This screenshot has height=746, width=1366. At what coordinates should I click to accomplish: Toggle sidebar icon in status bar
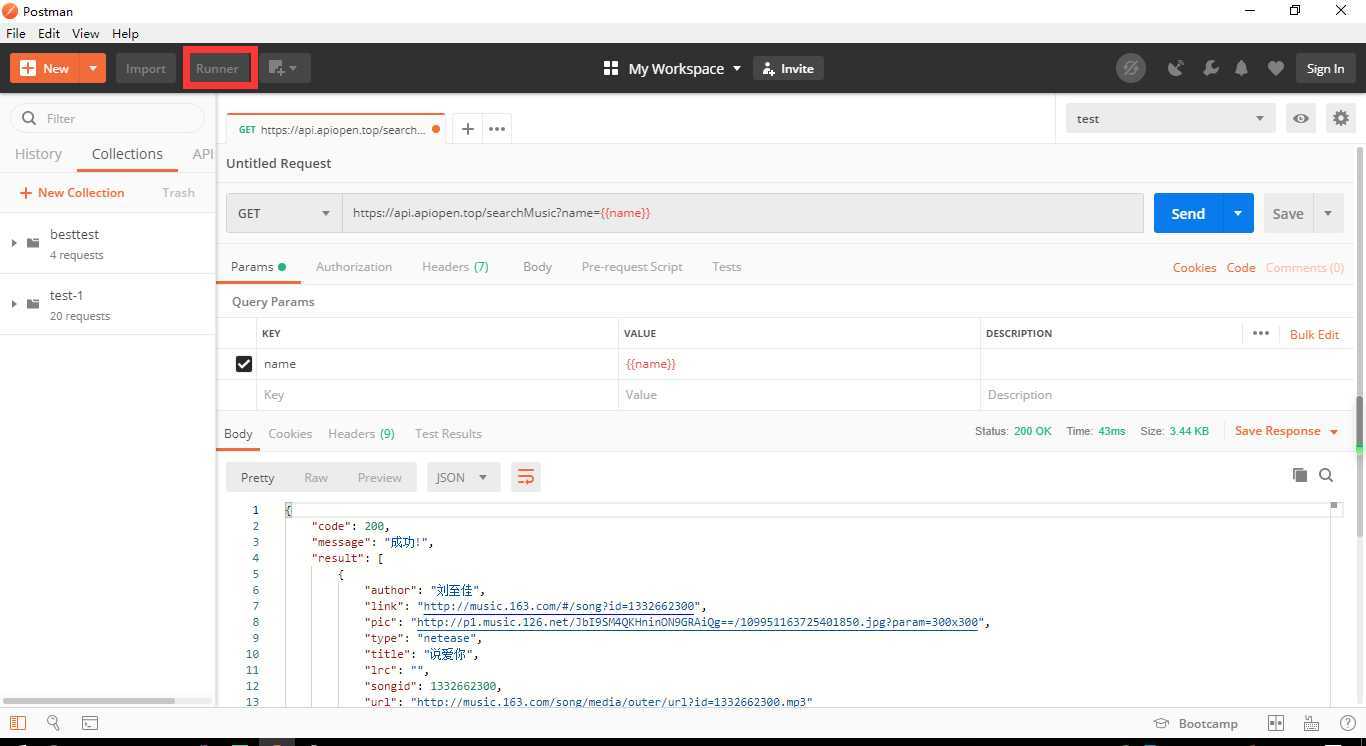pyautogui.click(x=17, y=723)
